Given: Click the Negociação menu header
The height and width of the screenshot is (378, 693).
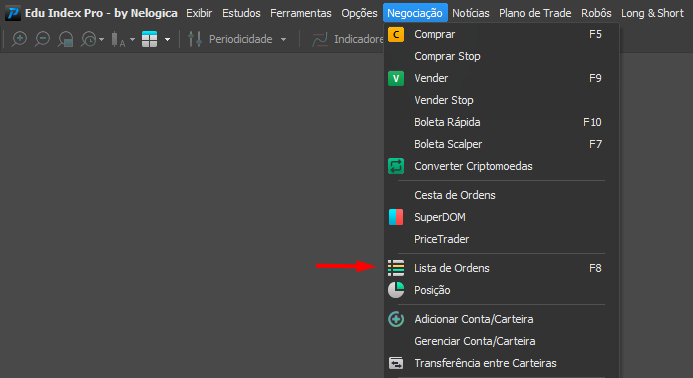Looking at the screenshot, I should point(415,13).
